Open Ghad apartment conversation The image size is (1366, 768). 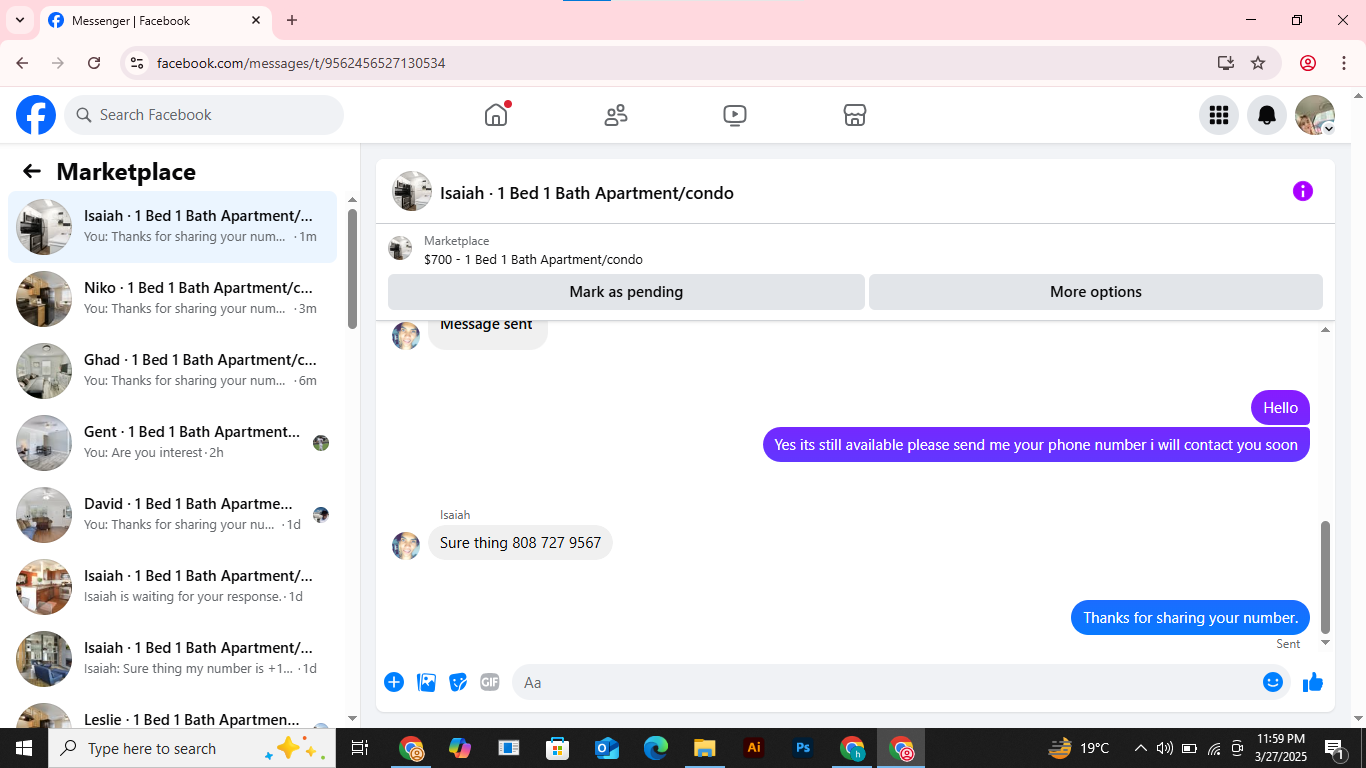(172, 371)
